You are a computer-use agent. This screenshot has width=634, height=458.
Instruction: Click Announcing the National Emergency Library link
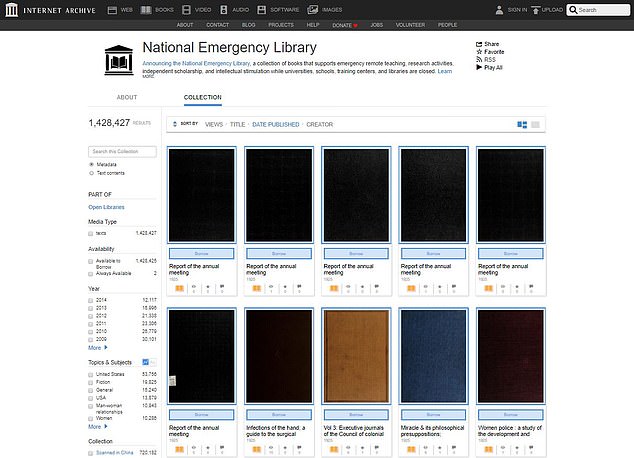click(x=197, y=63)
